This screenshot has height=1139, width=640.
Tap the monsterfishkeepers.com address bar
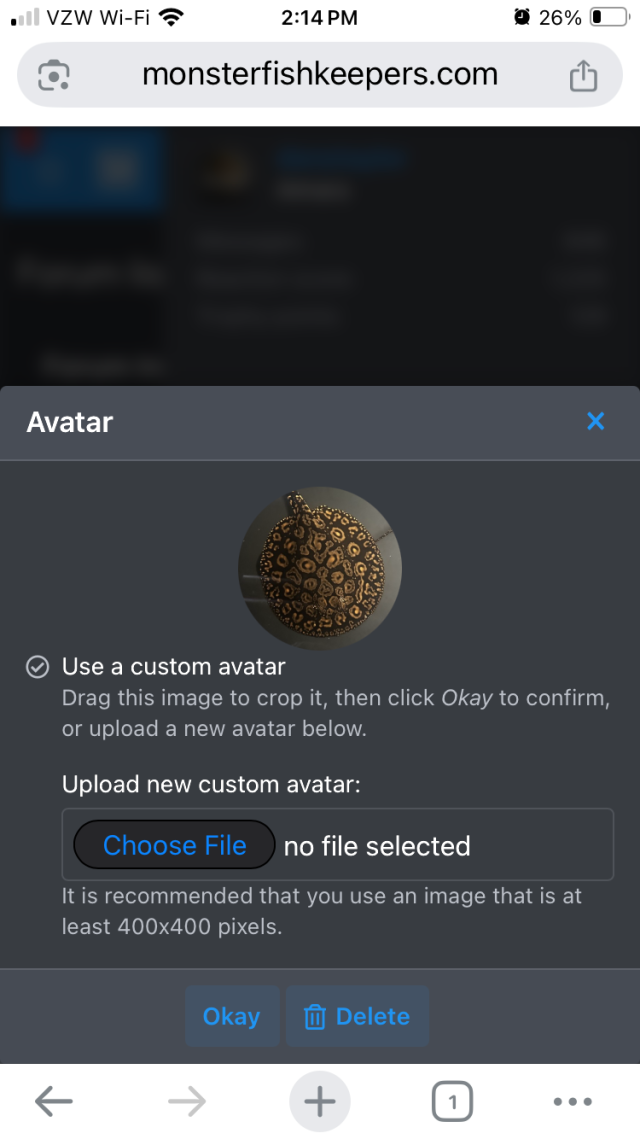tap(320, 75)
